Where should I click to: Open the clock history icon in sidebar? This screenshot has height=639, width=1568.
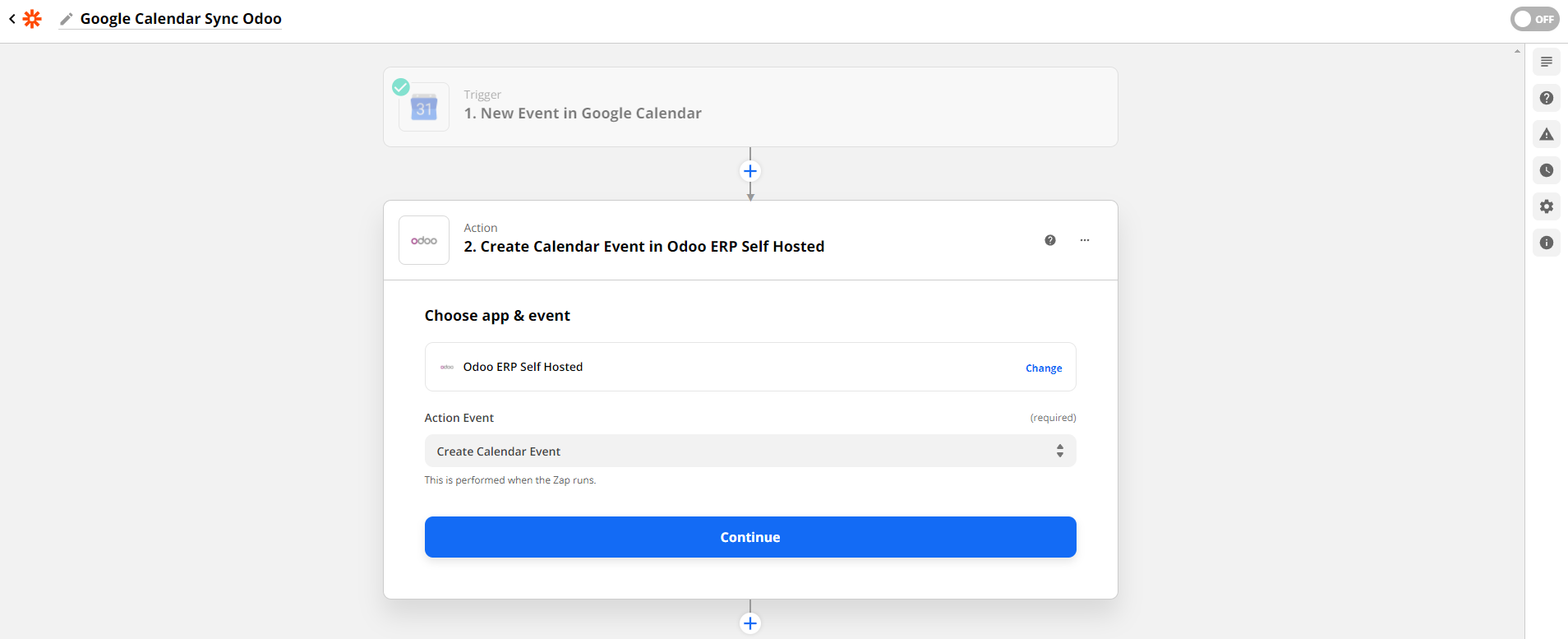point(1547,170)
